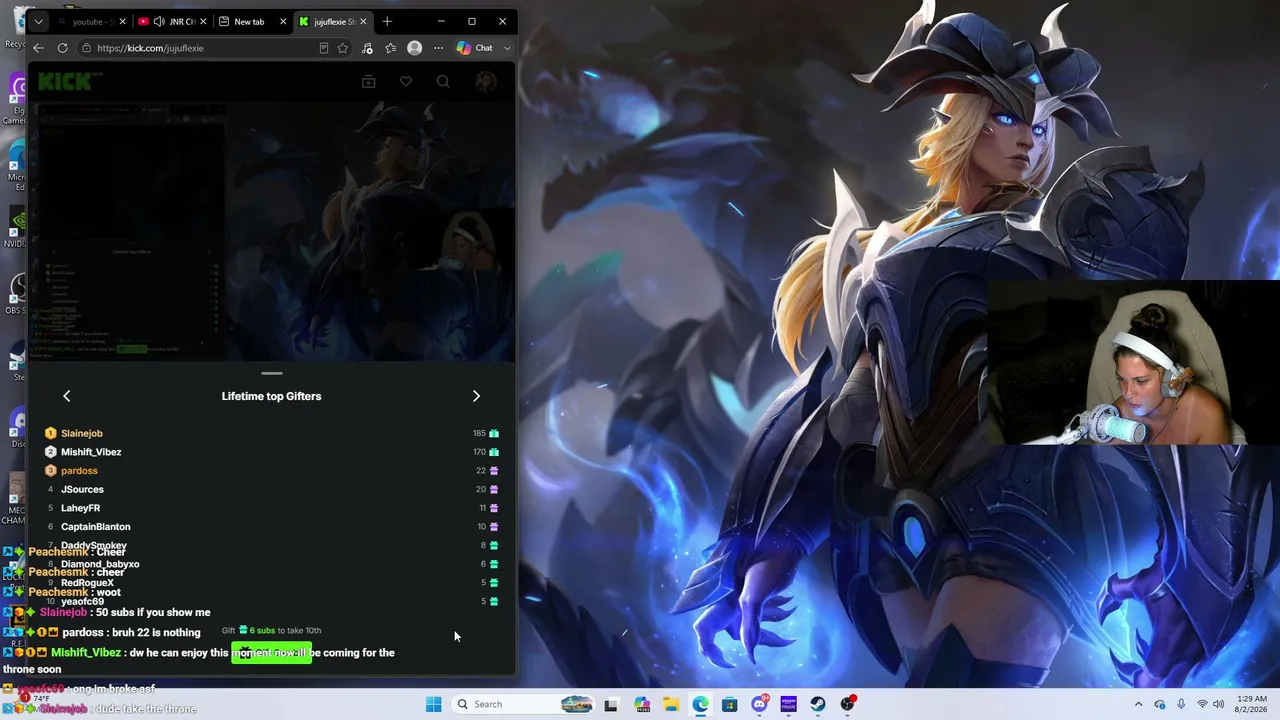Switch to the youtube tab
The width and height of the screenshot is (1280, 720).
[92, 21]
